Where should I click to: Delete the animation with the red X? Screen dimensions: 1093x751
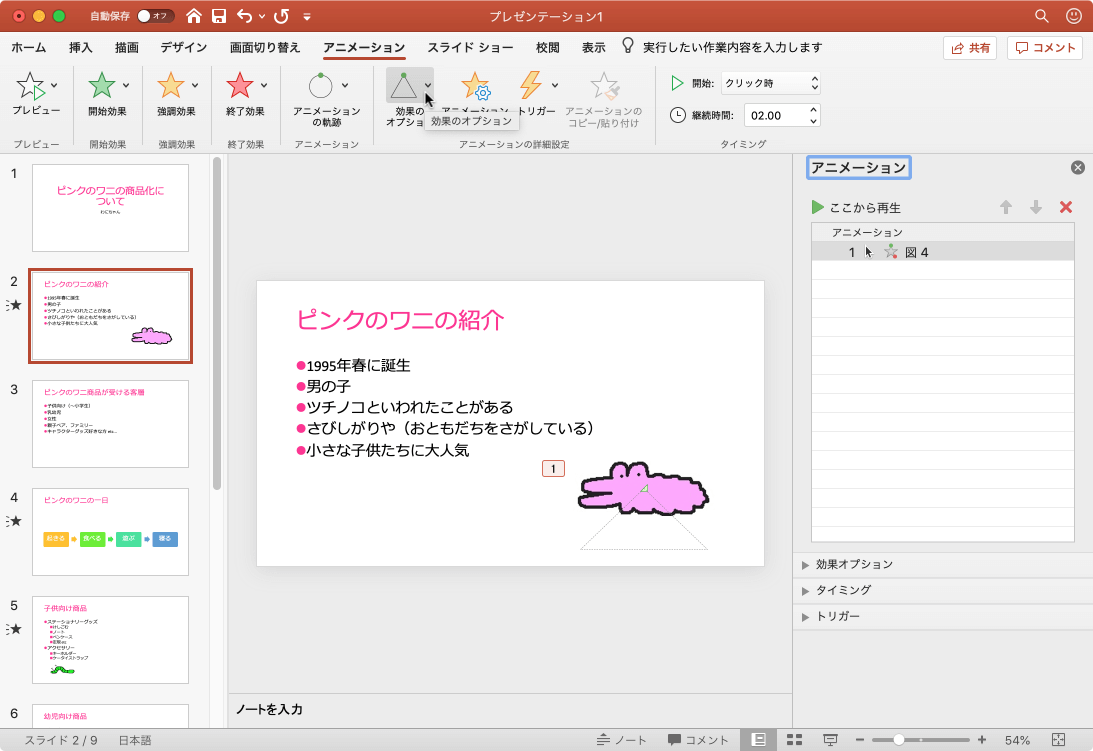click(x=1065, y=207)
